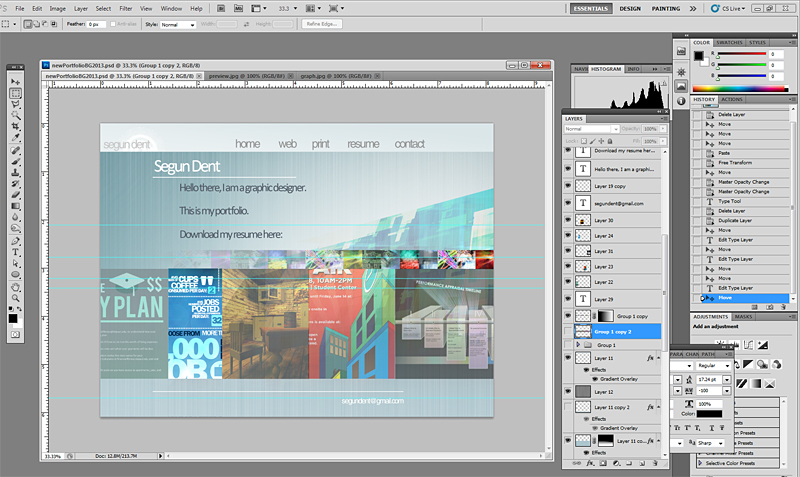Select the History Brush tool

15,184
